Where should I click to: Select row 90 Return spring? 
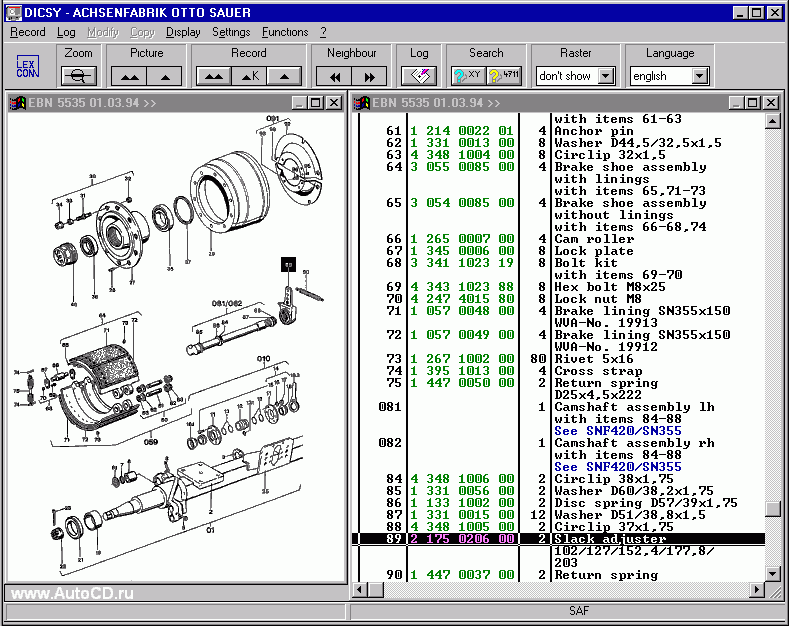tap(559, 575)
